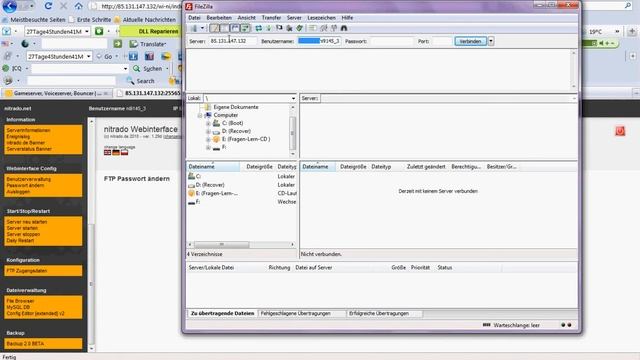Open the Server menu
640x360 pixels.
294,18
